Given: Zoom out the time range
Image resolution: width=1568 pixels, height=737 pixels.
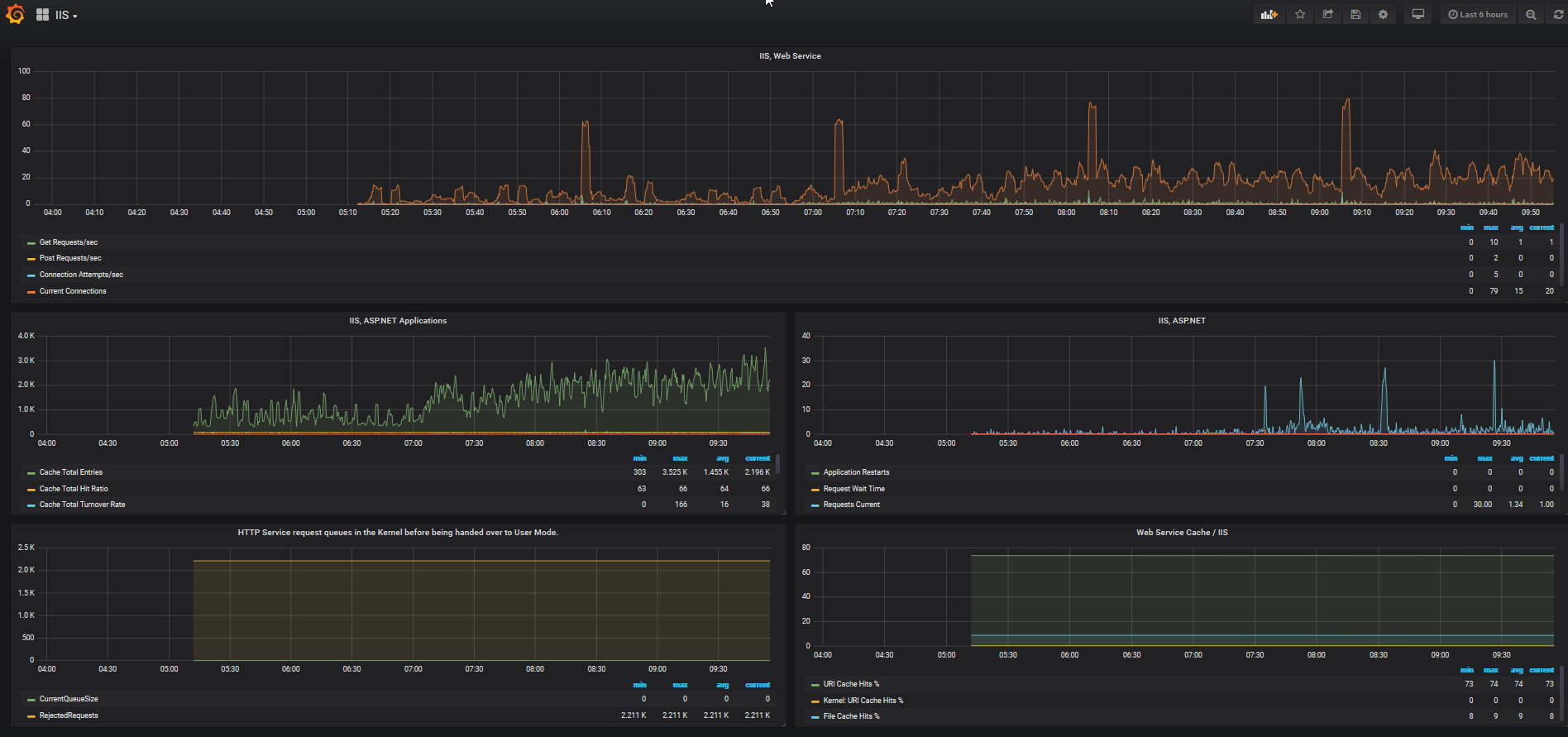Looking at the screenshot, I should (1531, 15).
